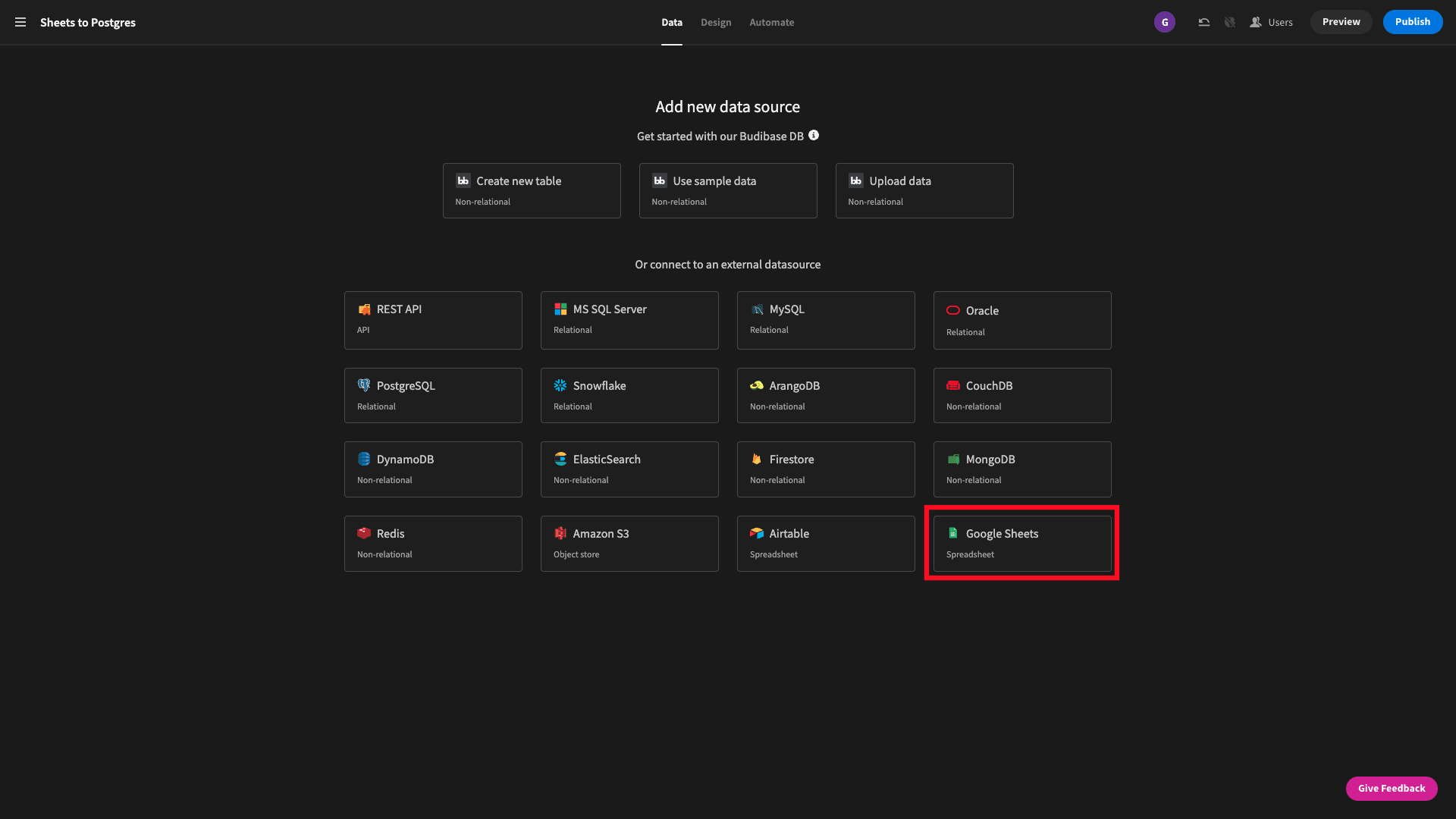Select the Amazon S3 icon
This screenshot has height=819, width=1456.
560,533
